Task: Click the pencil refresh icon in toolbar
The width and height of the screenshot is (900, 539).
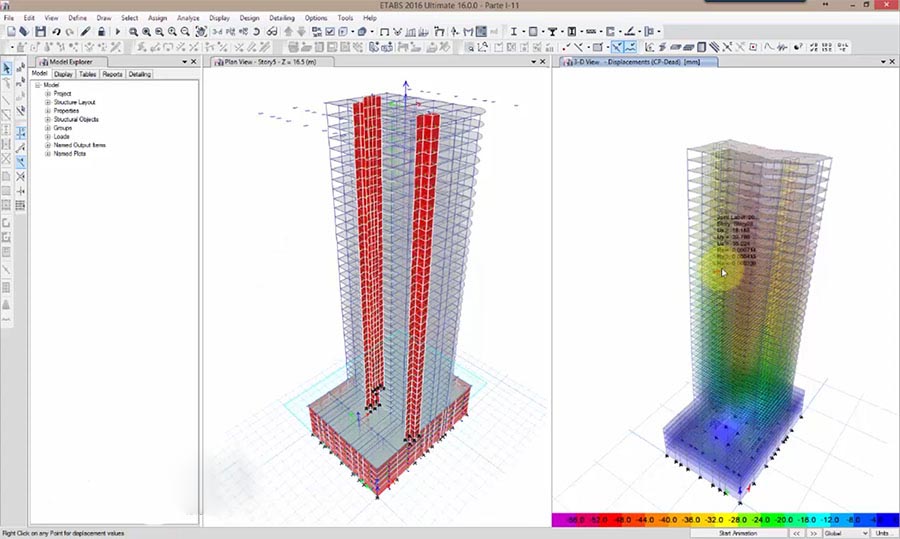Action: 86,32
